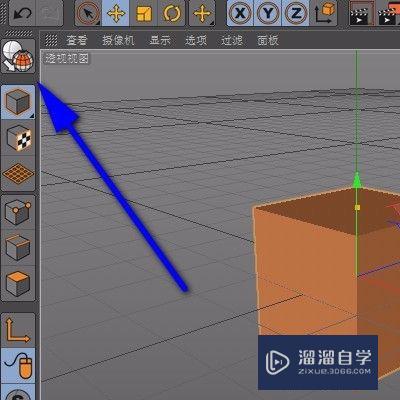Screen dimensions: 400x400
Task: Toggle the tweak mouse mode icon
Action: point(18,366)
